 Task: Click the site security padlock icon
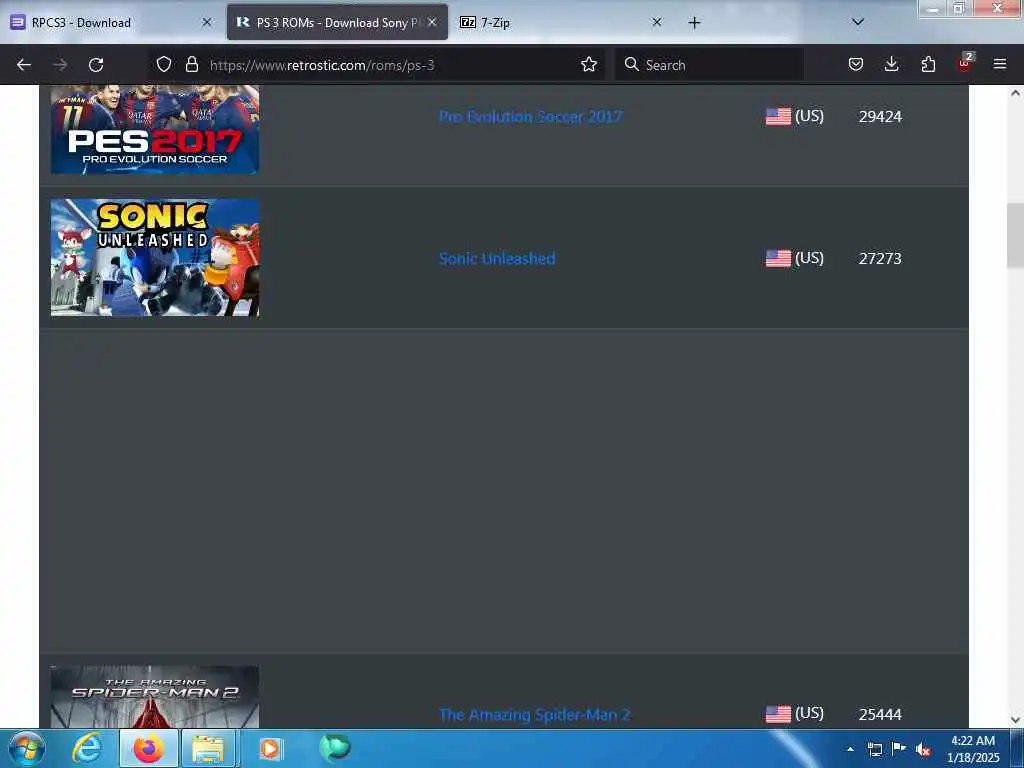191,64
